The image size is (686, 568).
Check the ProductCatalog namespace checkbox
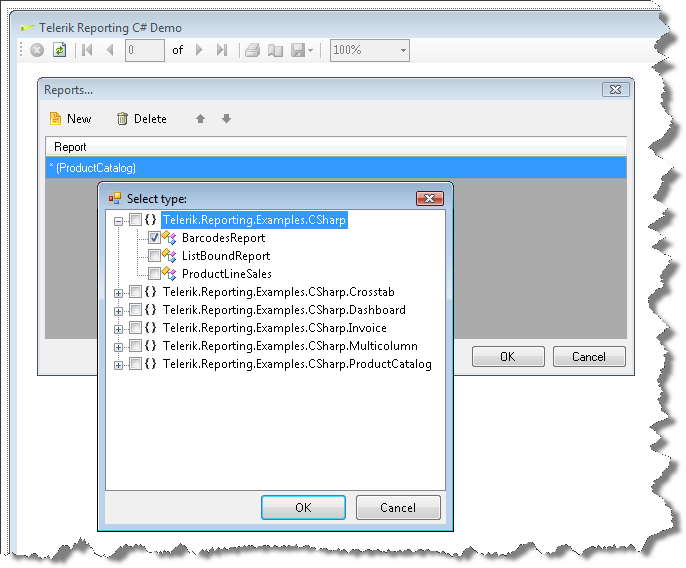(136, 363)
